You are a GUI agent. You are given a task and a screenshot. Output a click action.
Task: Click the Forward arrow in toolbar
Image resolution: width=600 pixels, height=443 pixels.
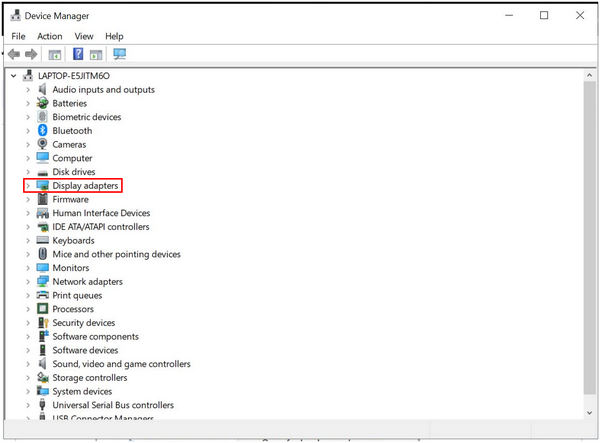click(31, 54)
